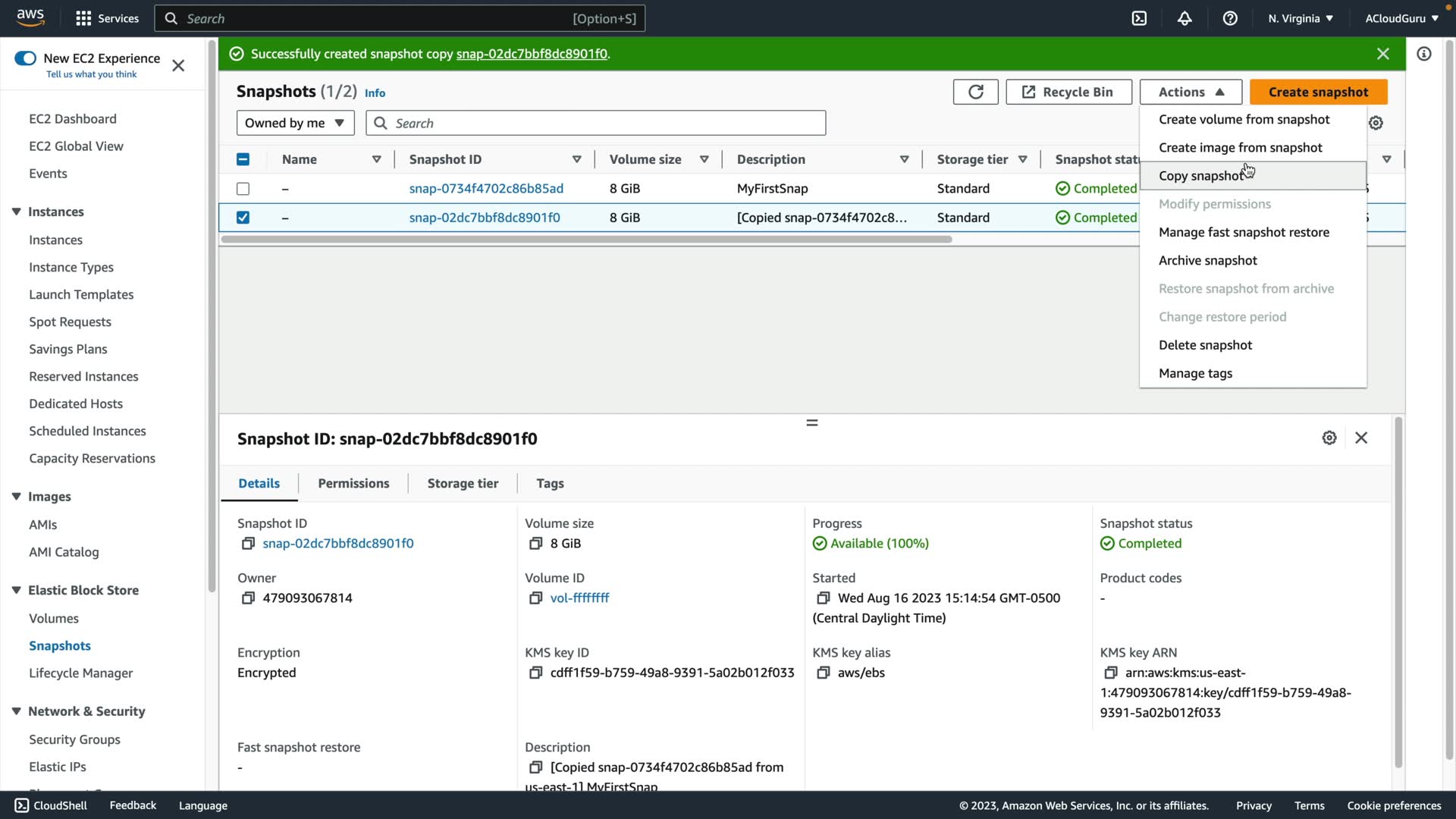Click the Create snapshot button

coord(1318,92)
